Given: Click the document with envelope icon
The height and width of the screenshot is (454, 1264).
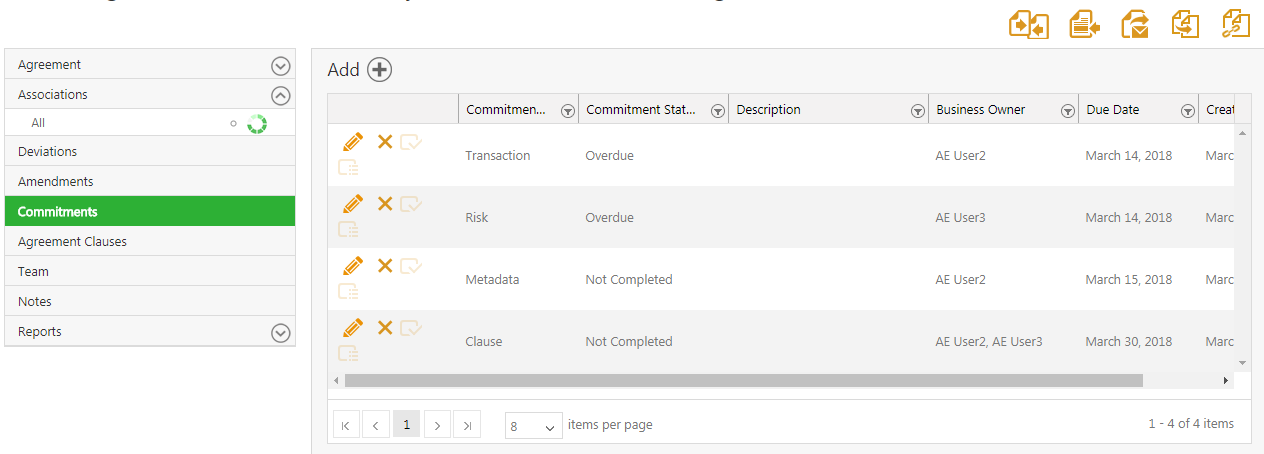Looking at the screenshot, I should pyautogui.click(x=1135, y=24).
